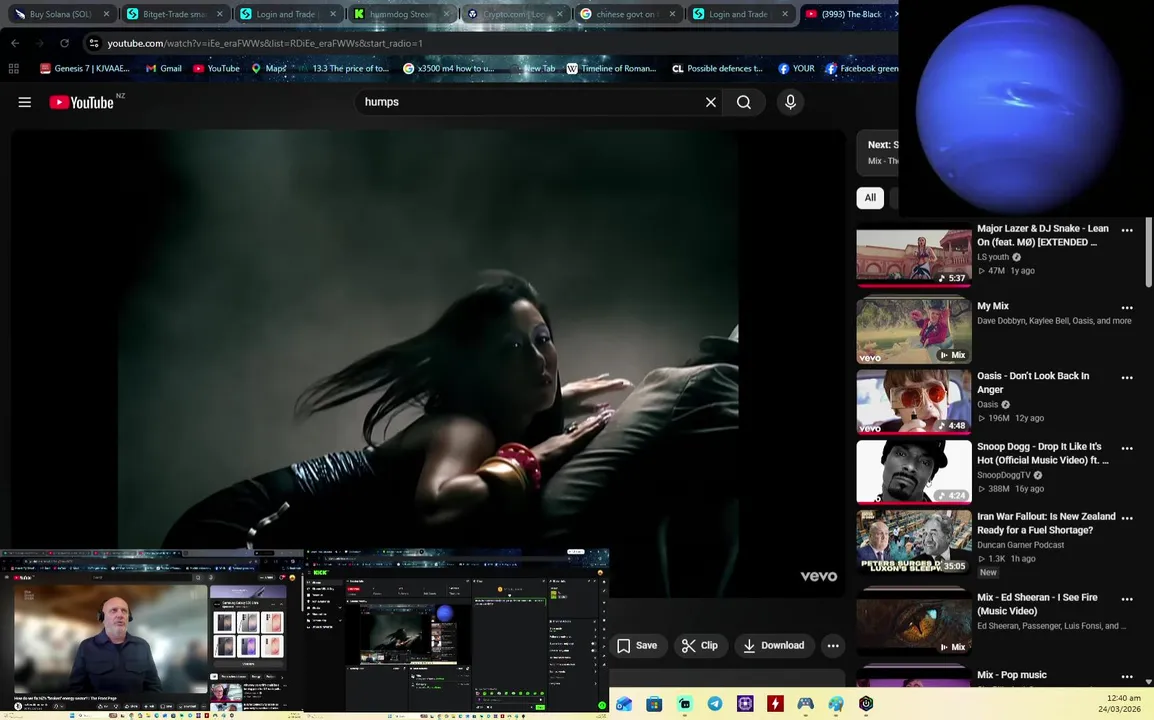1154x720 pixels.
Task: Click the youtube.com address bar URL
Action: (265, 43)
